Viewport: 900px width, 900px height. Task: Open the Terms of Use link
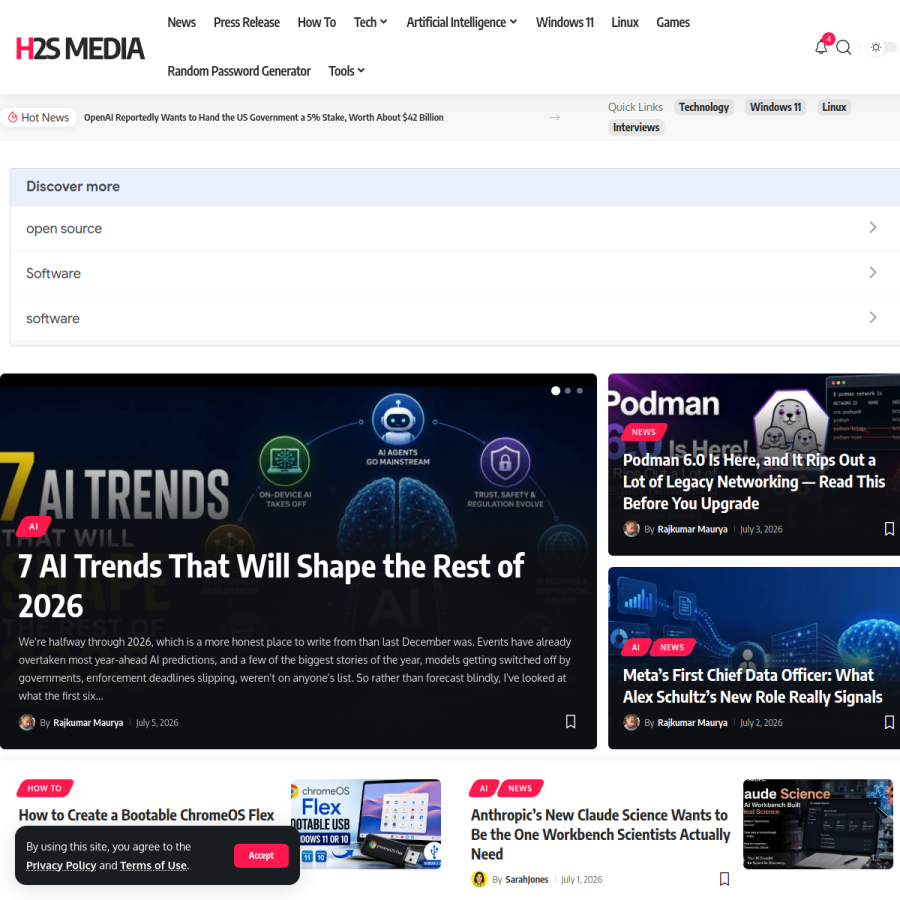pyautogui.click(x=153, y=865)
